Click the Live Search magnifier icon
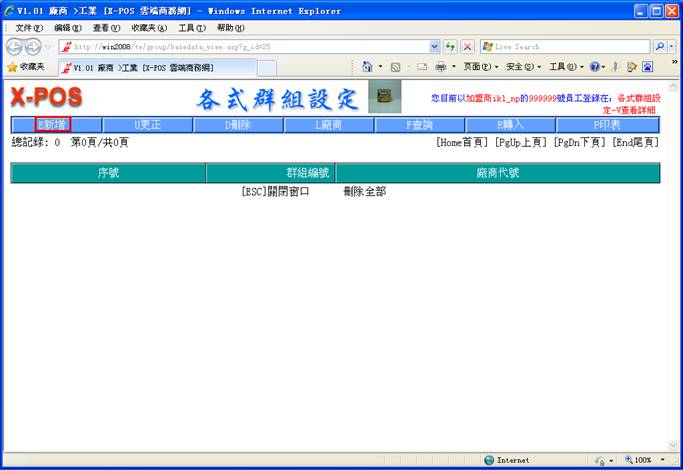The width and height of the screenshot is (683, 470). [660, 47]
